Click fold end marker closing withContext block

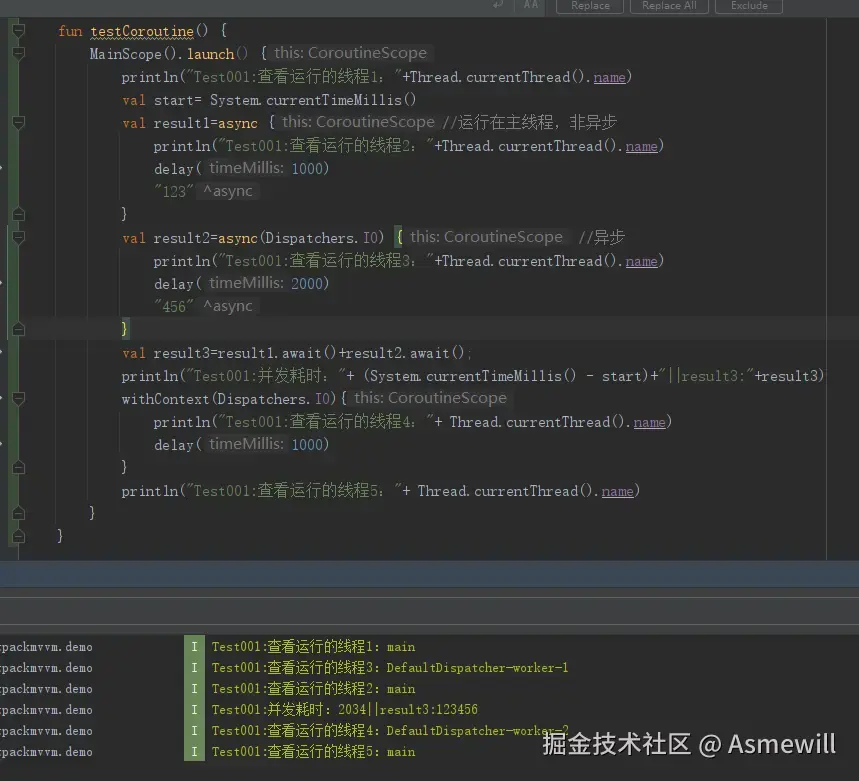point(18,467)
